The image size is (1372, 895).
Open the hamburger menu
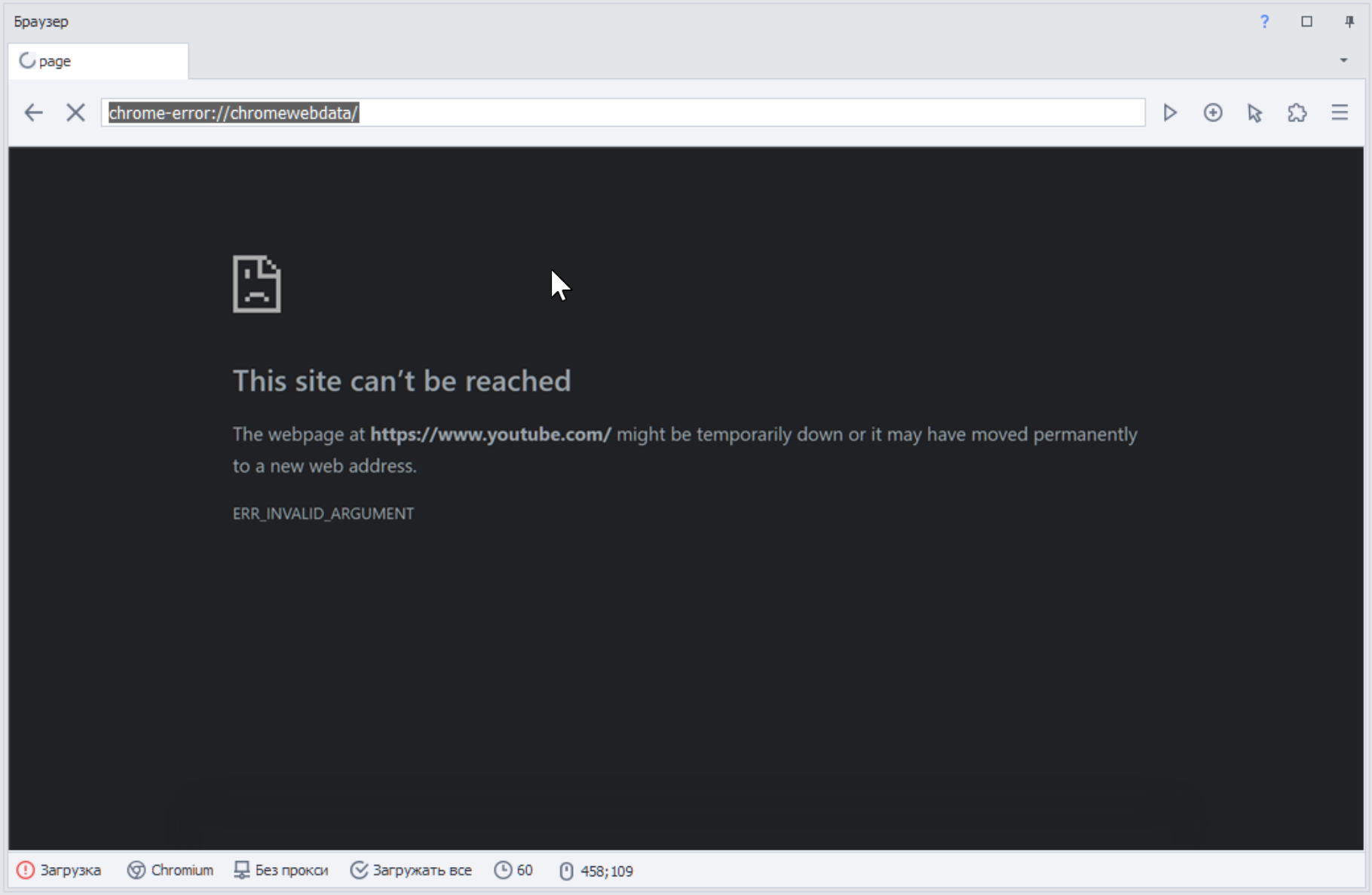1340,113
